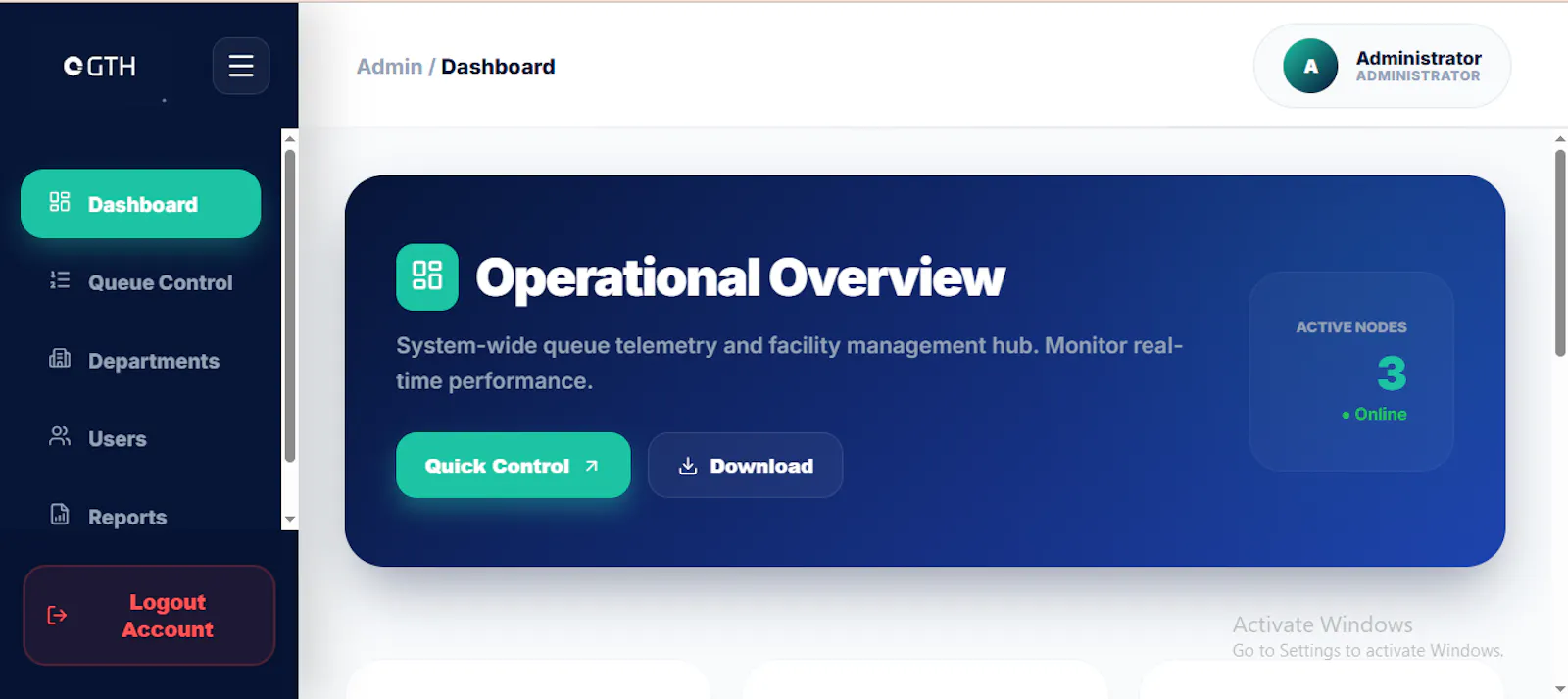
Task: Click the Download button
Action: click(745, 466)
